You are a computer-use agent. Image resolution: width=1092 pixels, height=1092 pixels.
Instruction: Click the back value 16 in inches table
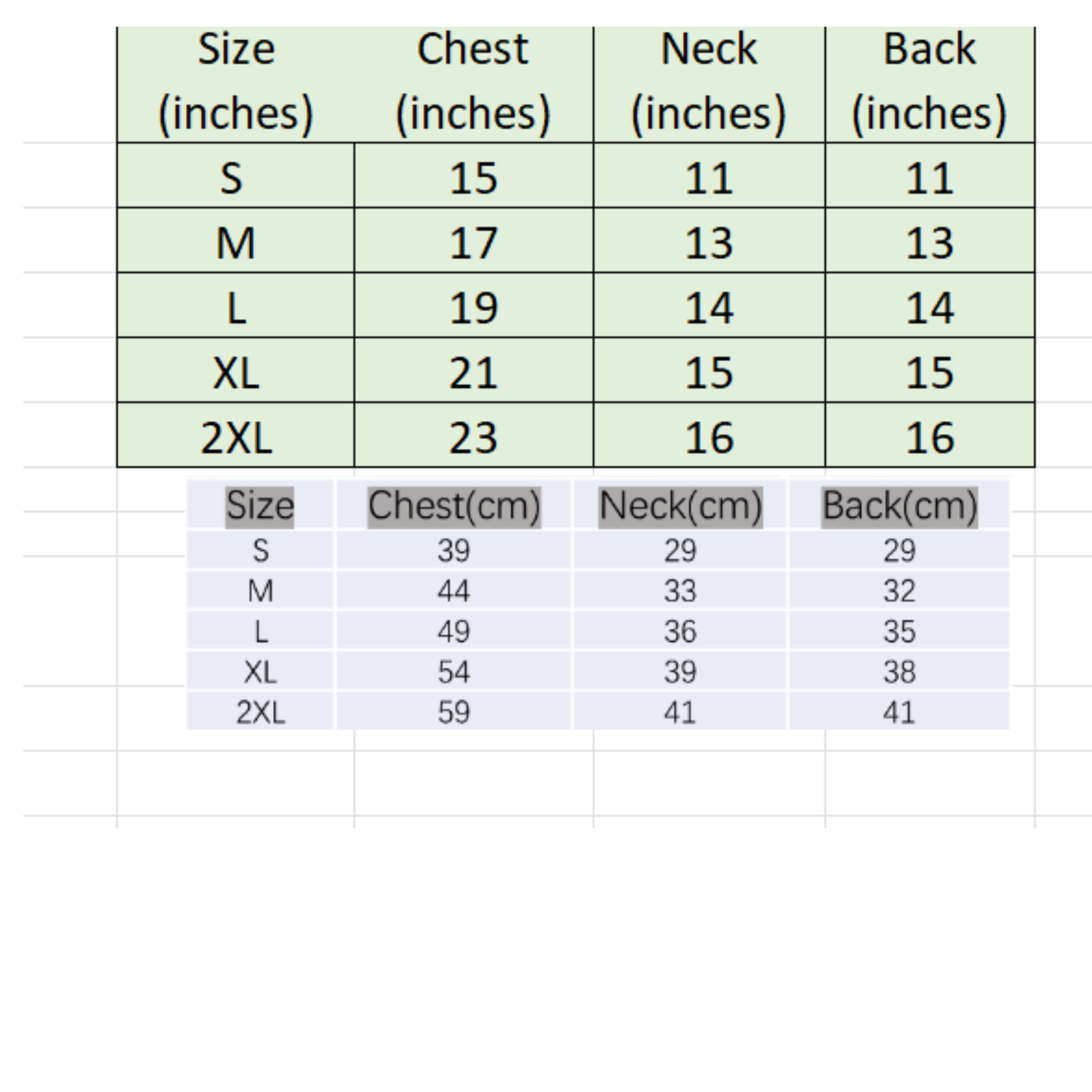tap(930, 438)
